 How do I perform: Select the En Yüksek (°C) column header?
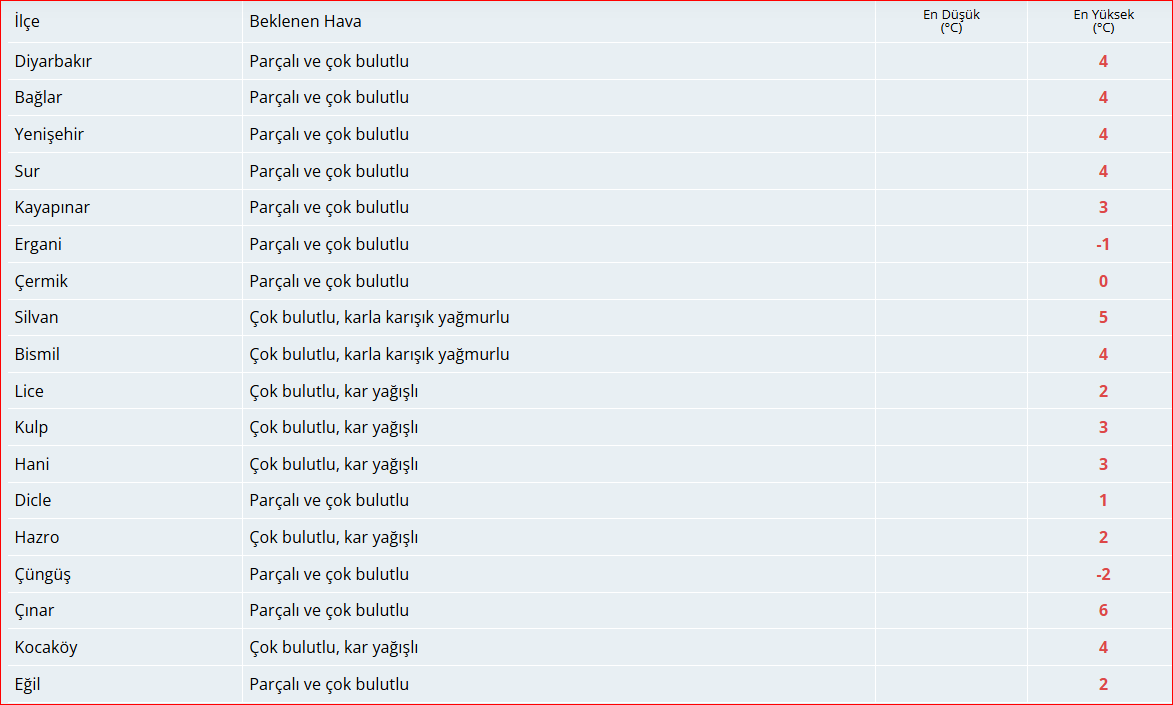point(1103,21)
